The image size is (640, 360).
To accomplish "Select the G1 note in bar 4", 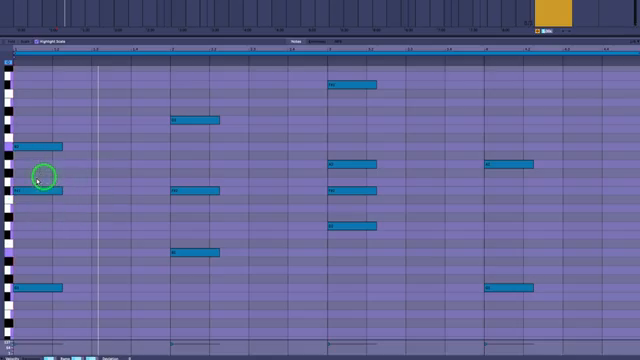I will [x=509, y=288].
